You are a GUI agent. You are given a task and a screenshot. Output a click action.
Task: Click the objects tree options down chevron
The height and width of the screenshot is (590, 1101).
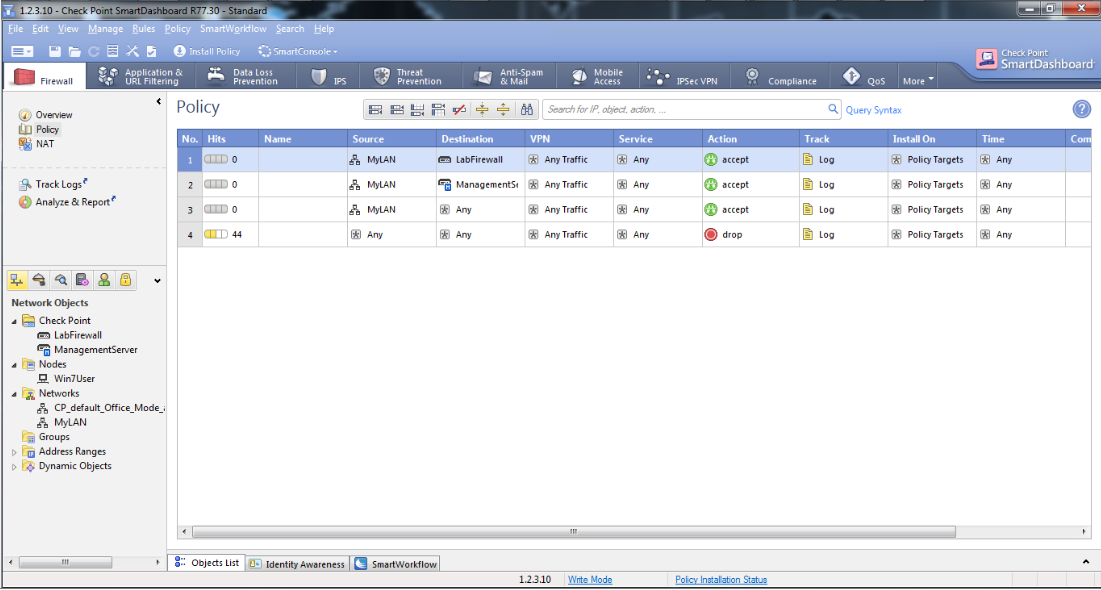(157, 281)
